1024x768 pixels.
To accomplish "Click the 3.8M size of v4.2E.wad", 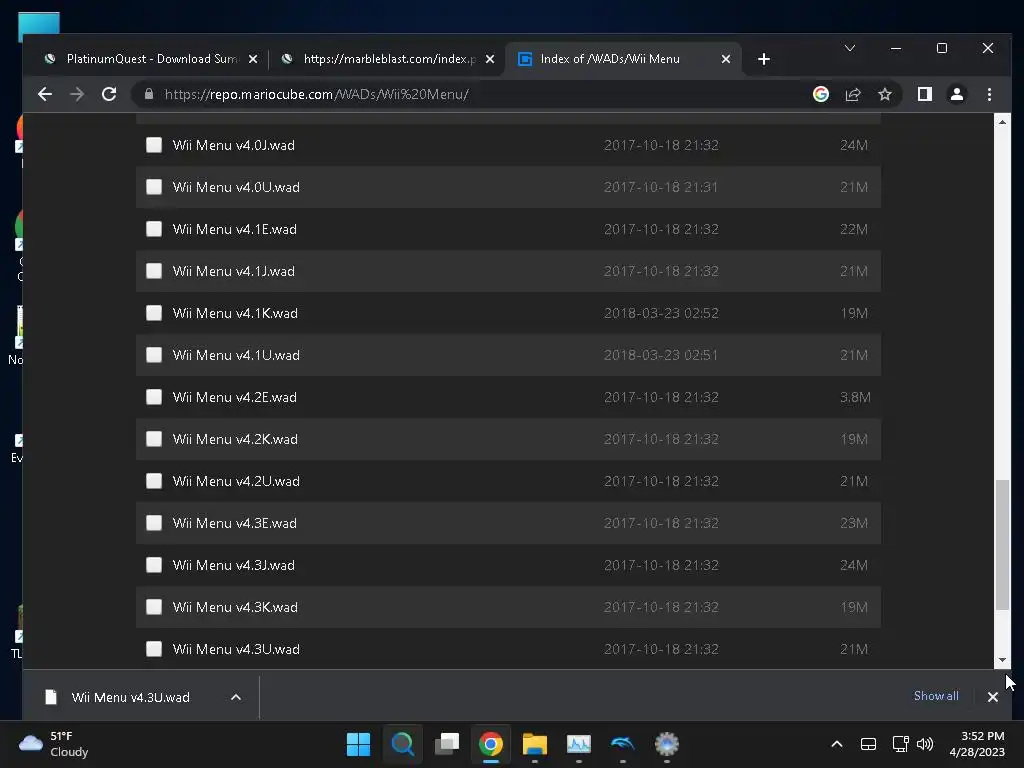I will pyautogui.click(x=855, y=397).
